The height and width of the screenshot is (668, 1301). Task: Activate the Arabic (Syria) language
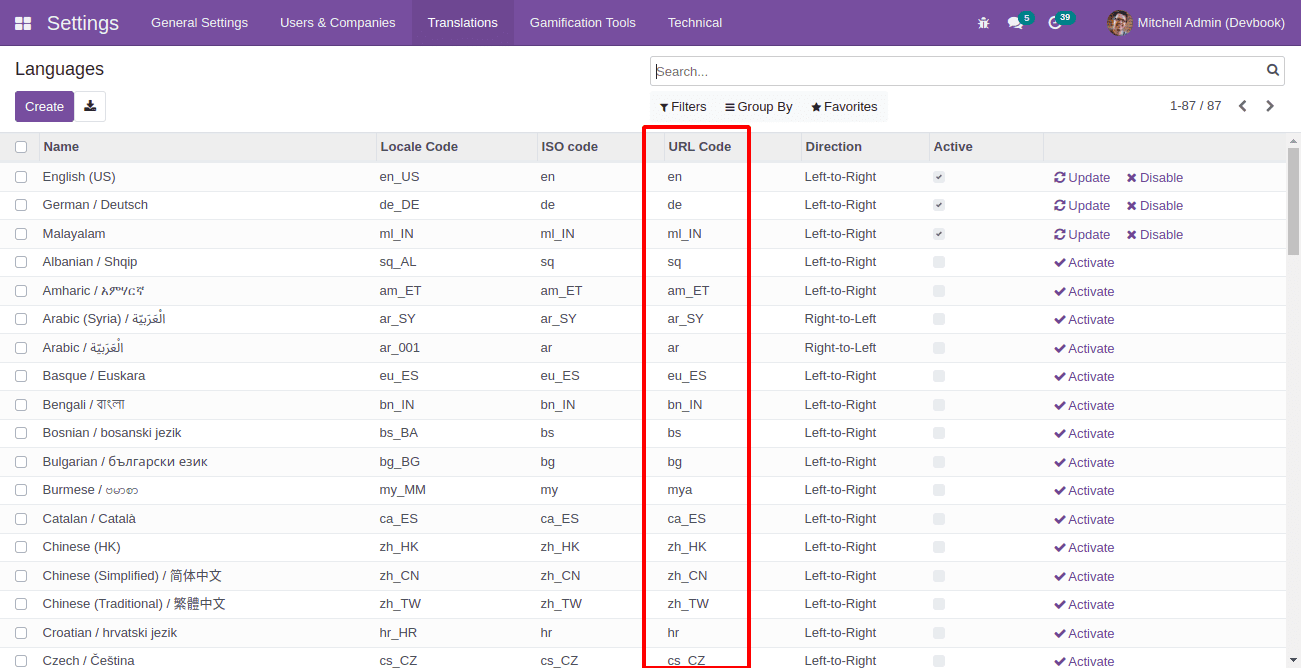coord(1084,319)
